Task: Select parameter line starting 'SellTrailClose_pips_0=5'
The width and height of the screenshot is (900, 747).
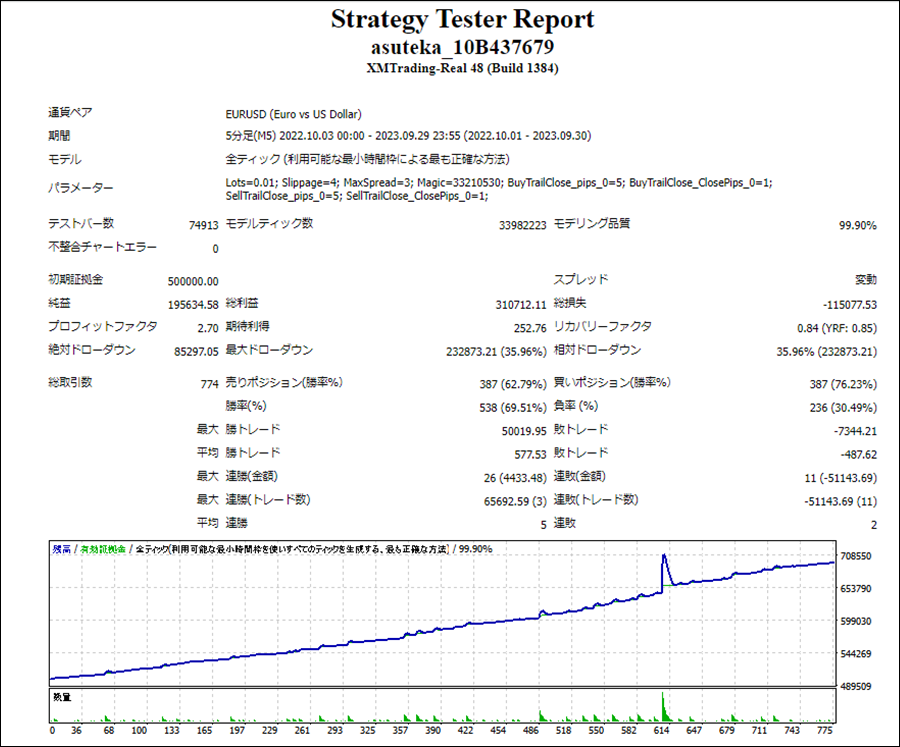Action: [x=356, y=196]
